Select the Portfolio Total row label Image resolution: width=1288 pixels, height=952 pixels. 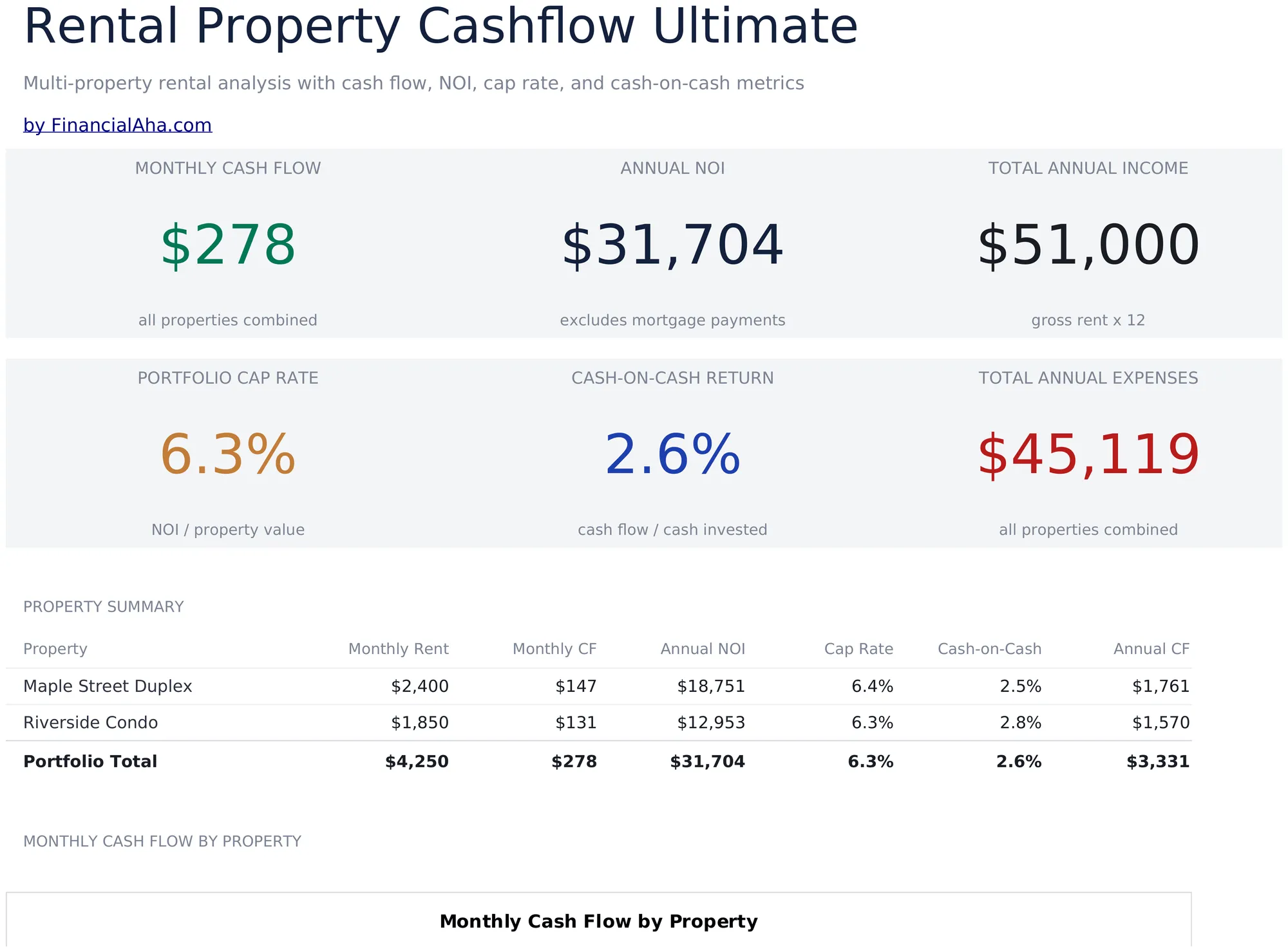(90, 761)
